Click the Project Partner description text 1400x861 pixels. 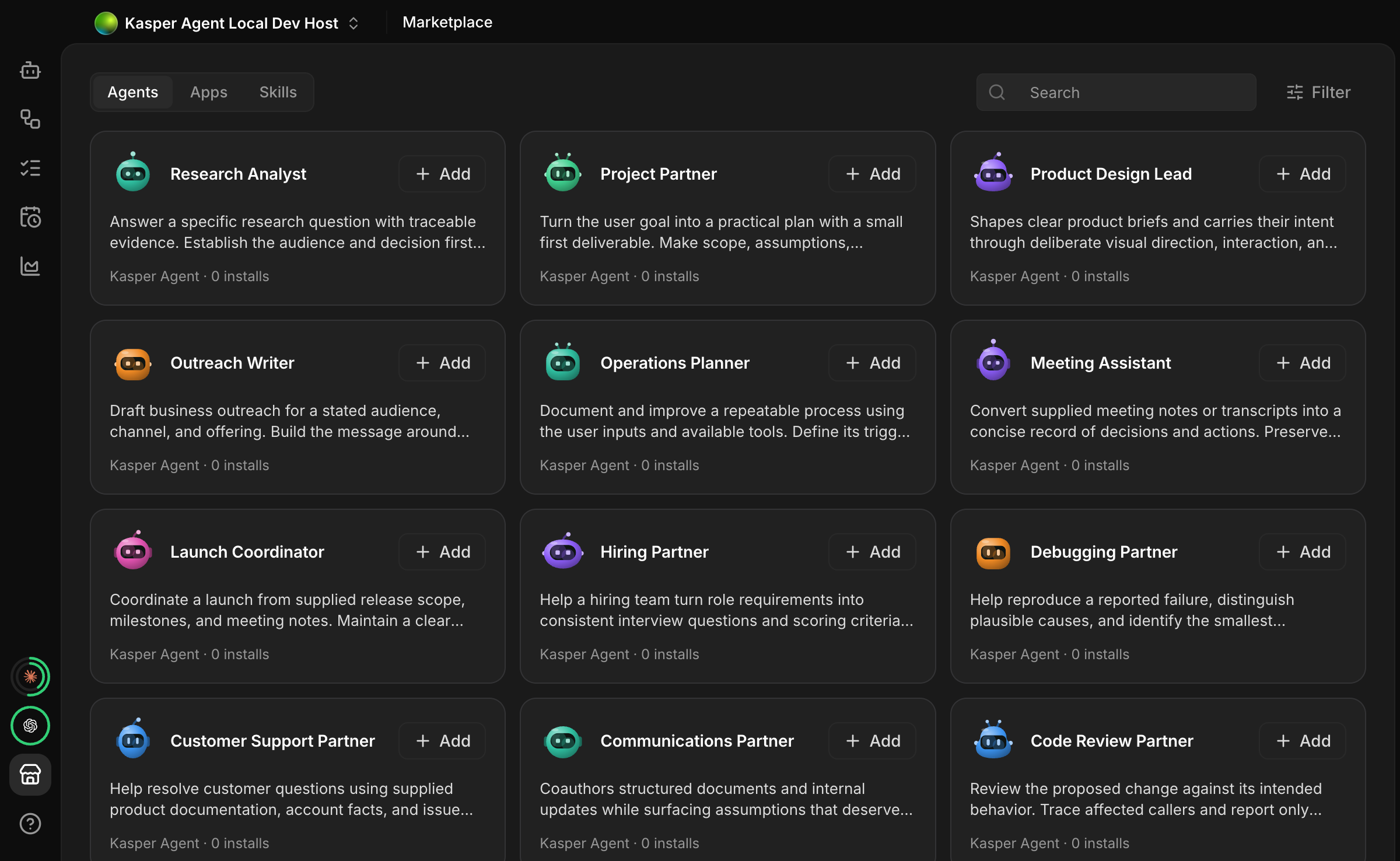click(x=721, y=232)
